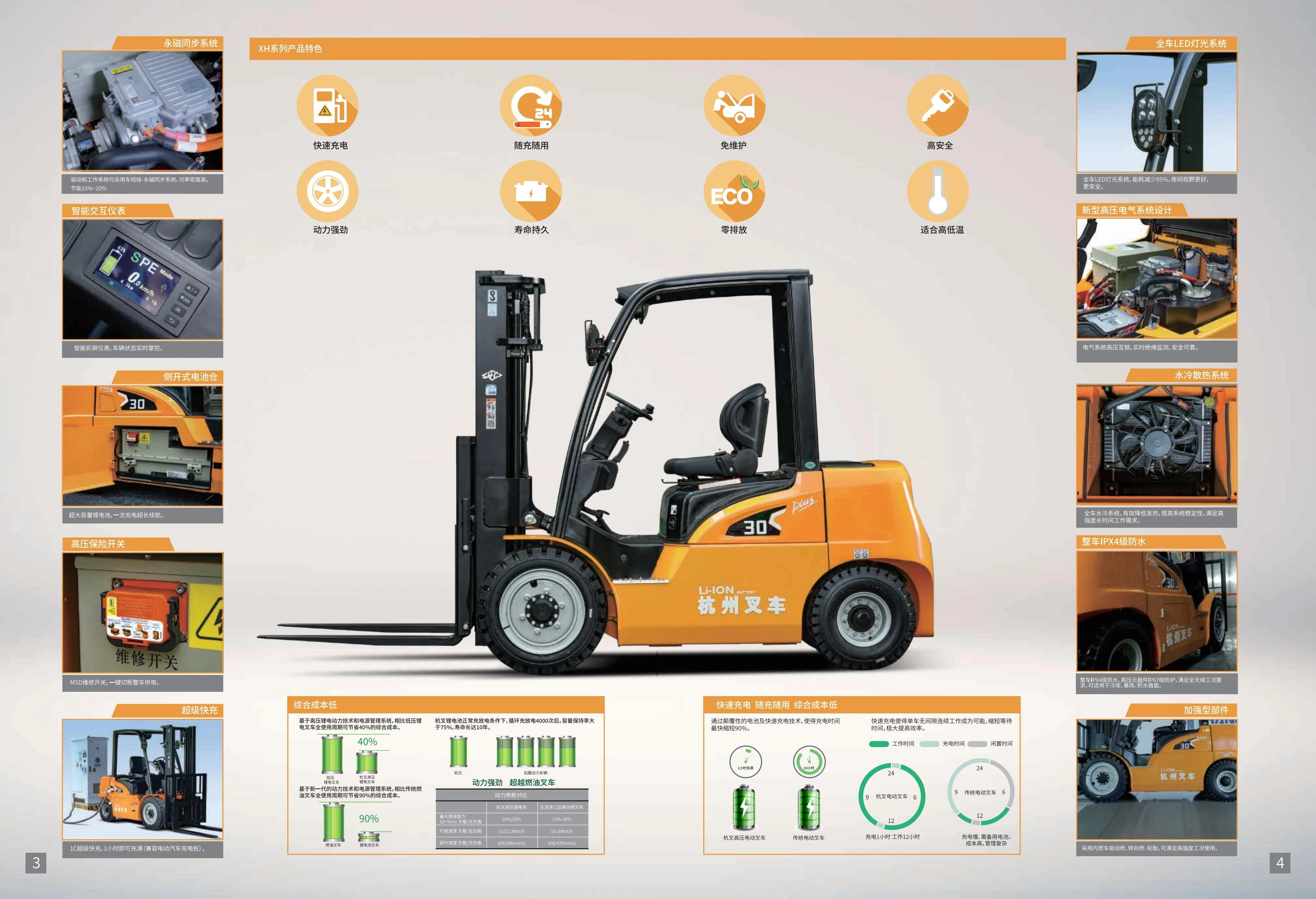Click the XH series features (XH系列产品特色) header bar
This screenshot has width=1316, height=899.
coord(657,49)
